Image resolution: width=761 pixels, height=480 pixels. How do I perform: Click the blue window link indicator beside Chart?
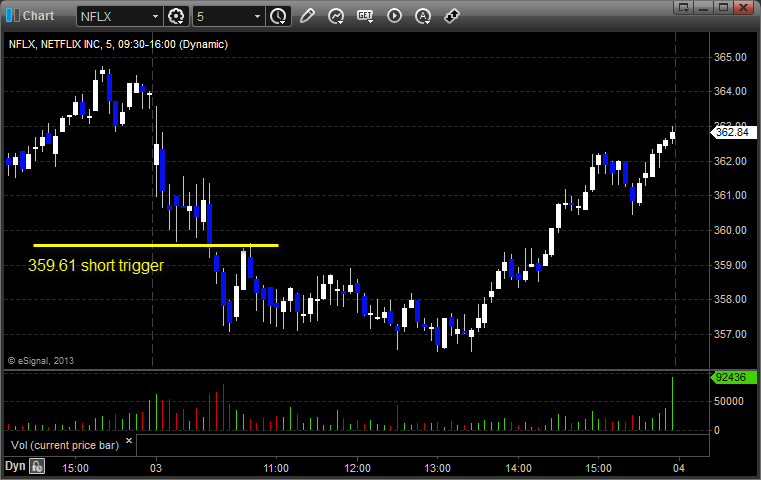pos(13,16)
